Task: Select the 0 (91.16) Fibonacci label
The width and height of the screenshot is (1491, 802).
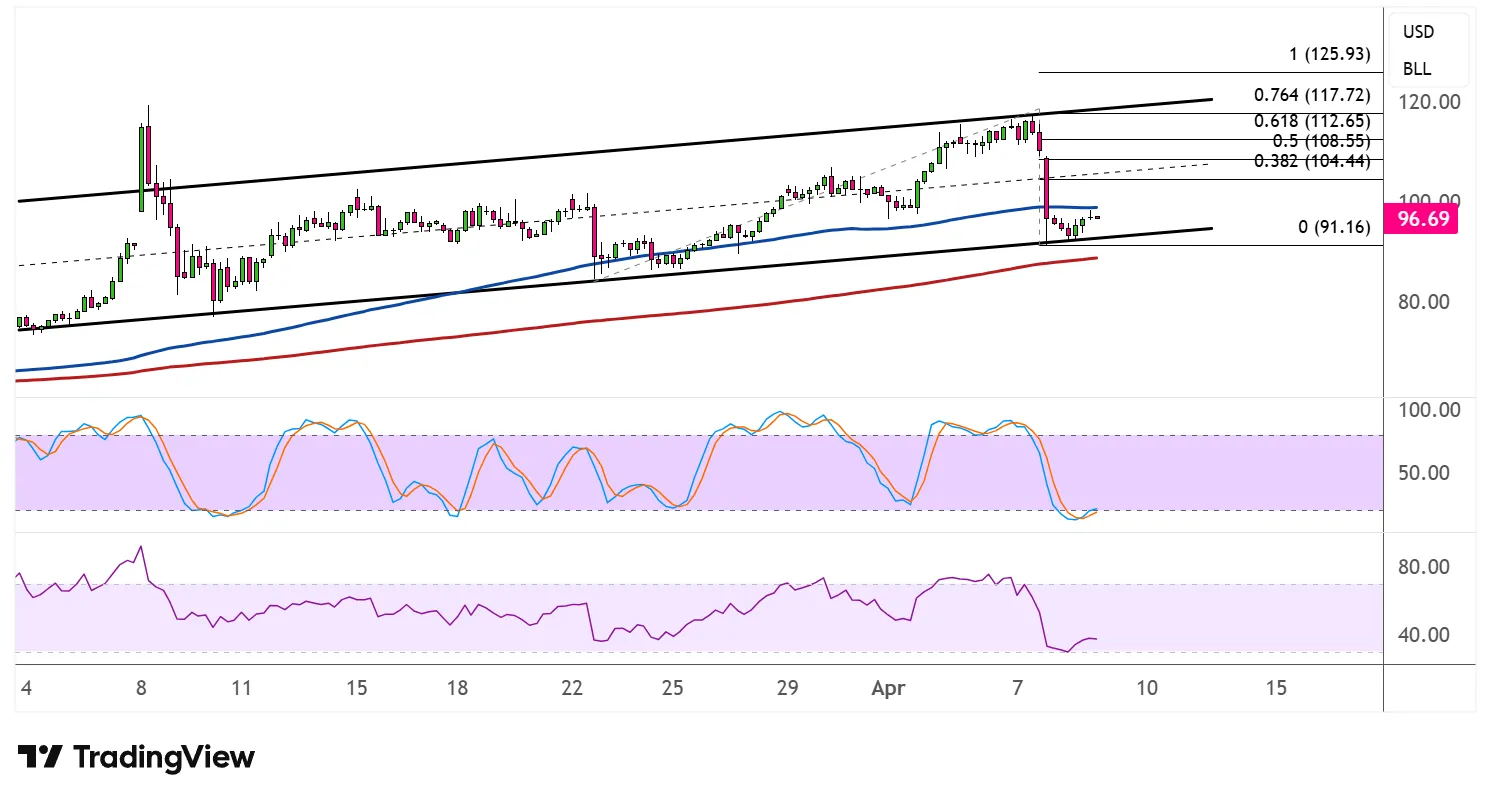Action: click(x=1334, y=227)
